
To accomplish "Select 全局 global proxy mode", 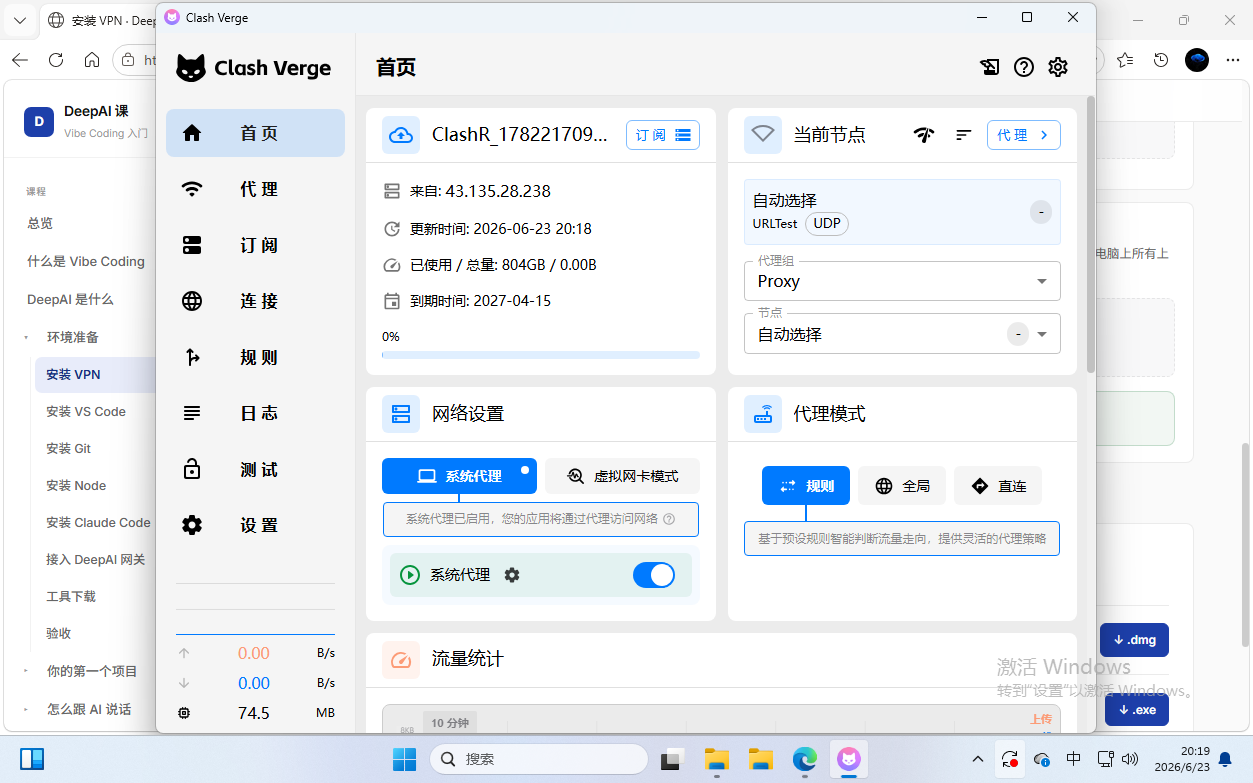I will 902,486.
